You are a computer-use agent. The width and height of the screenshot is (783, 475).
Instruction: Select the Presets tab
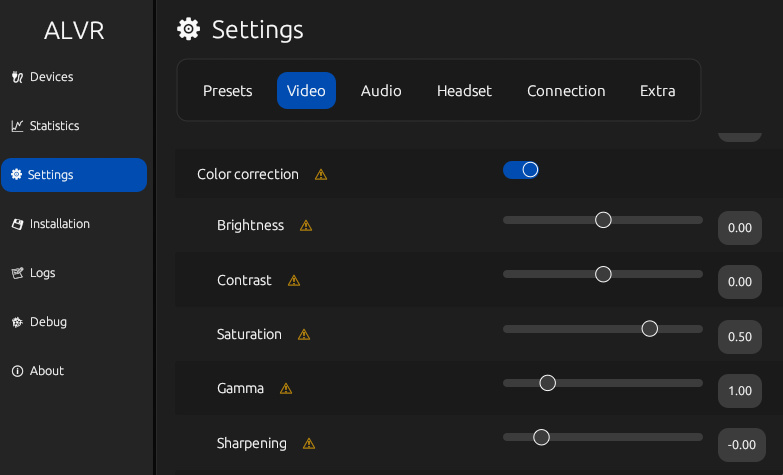228,91
